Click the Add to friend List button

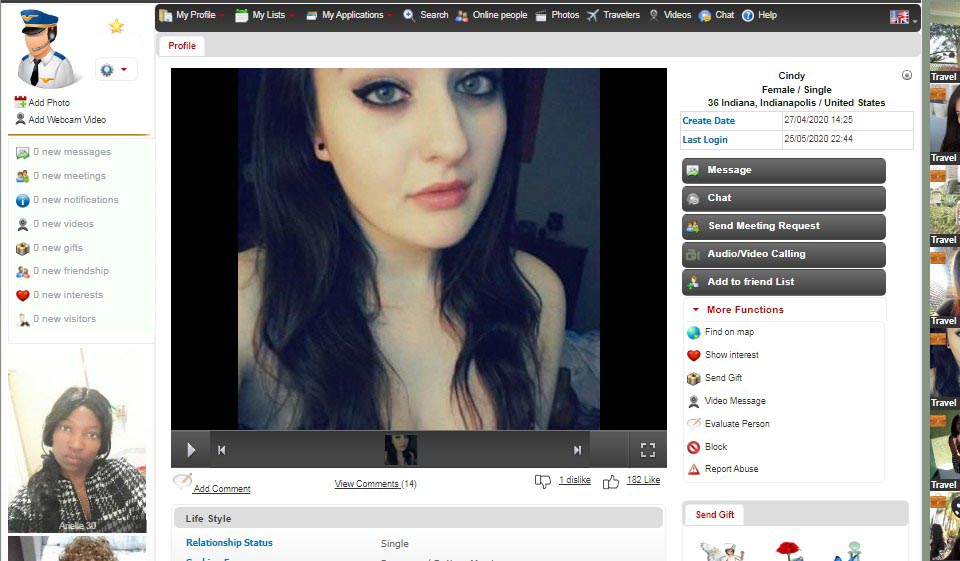(783, 282)
